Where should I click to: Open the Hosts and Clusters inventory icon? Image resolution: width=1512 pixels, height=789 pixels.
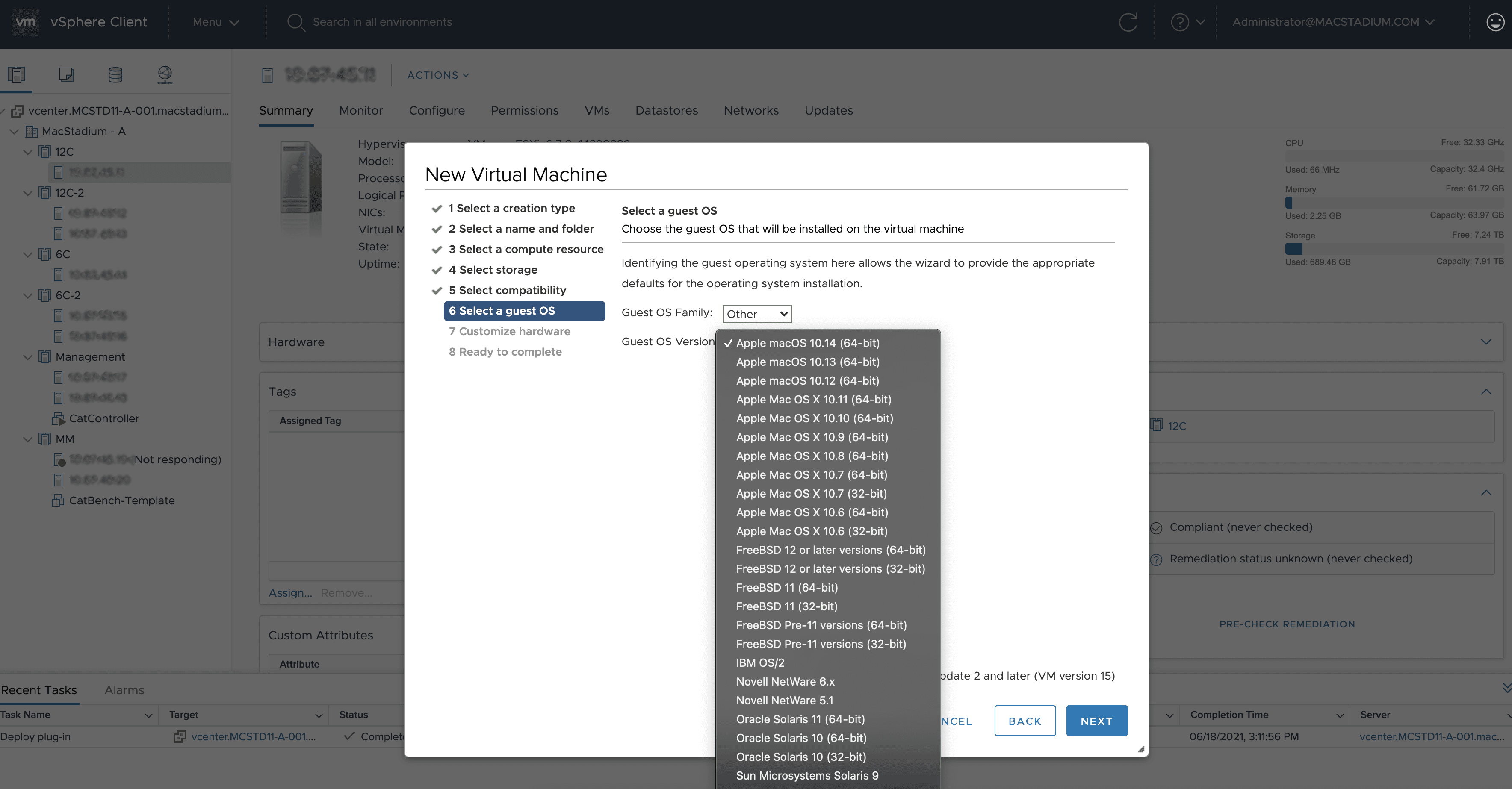tap(16, 74)
